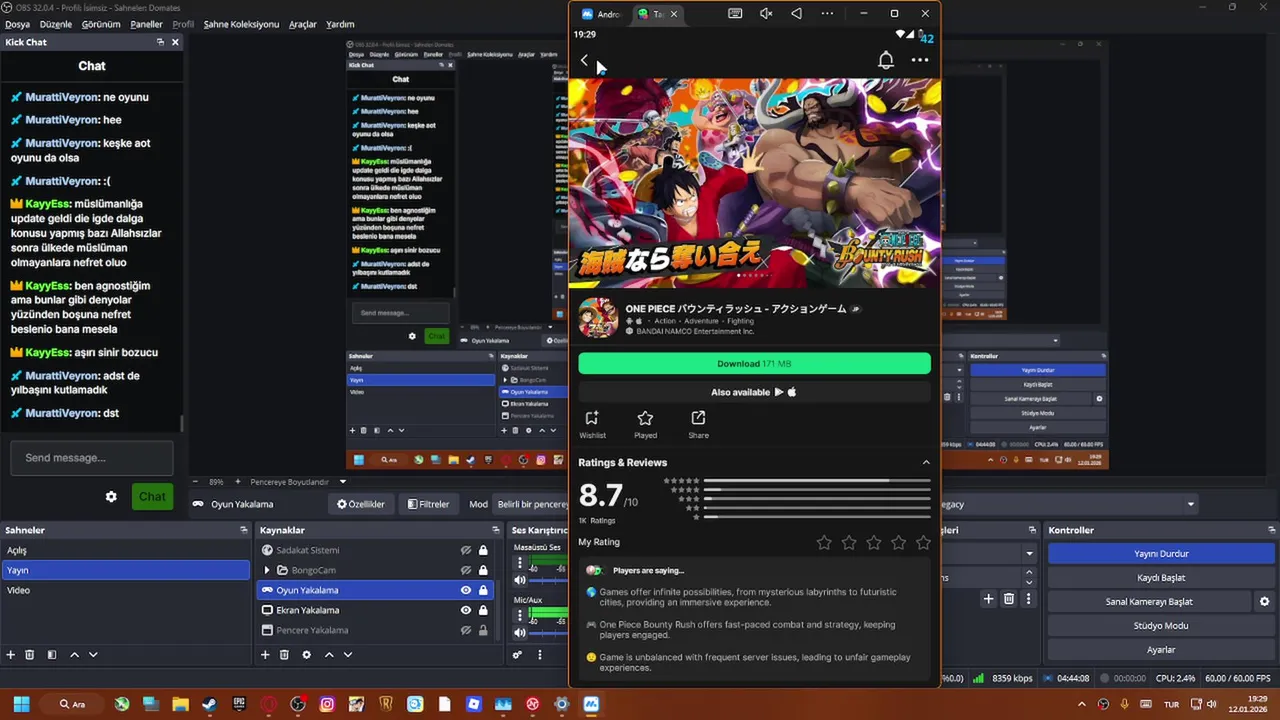Move scene up in Sahneler toolbar
The height and width of the screenshot is (720, 1280).
74,655
